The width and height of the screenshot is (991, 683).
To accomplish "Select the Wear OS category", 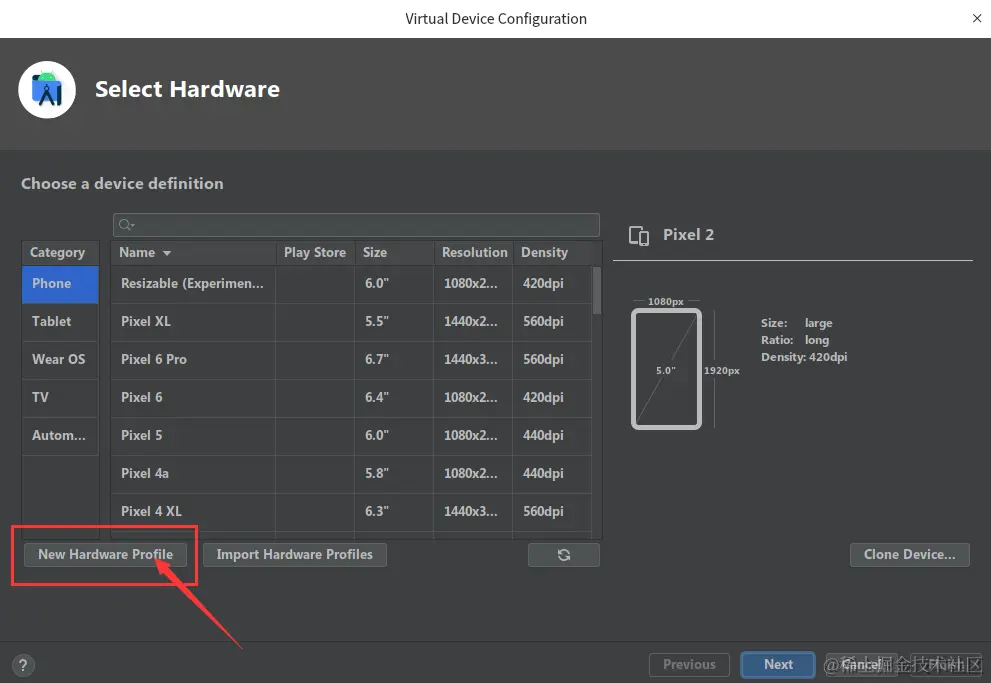I will coord(60,360).
